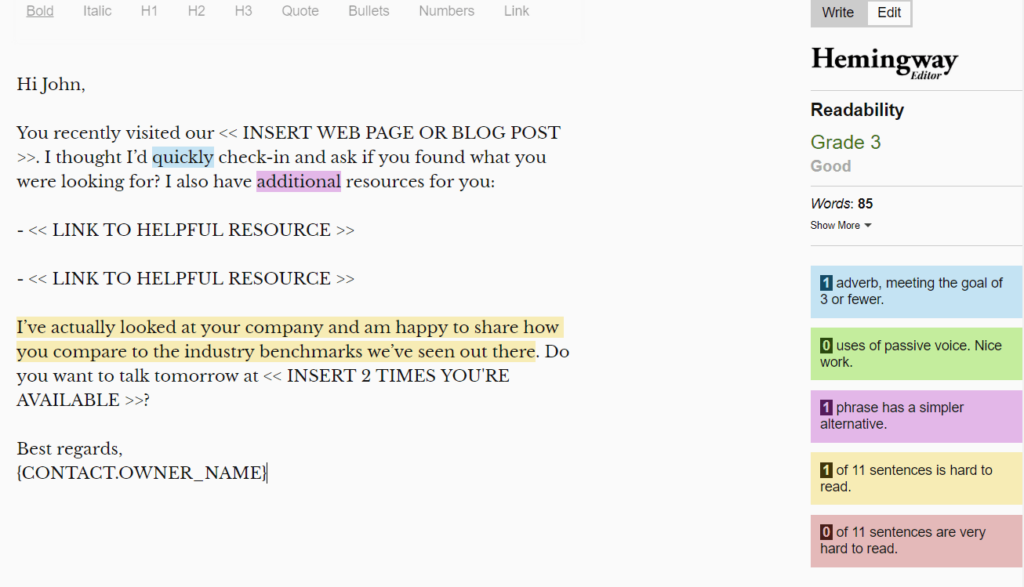Select H2 heading style
The width and height of the screenshot is (1024, 587).
(196, 11)
